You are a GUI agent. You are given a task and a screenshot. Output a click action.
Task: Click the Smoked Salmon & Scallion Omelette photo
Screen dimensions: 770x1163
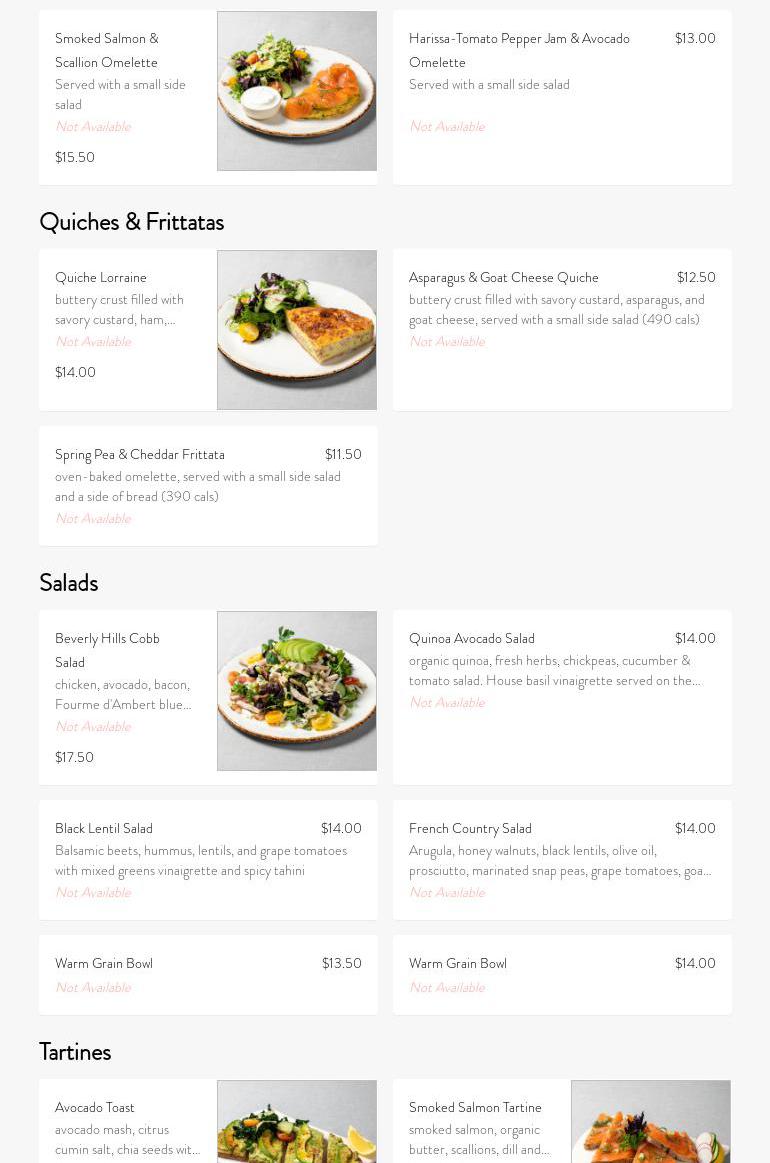297,91
